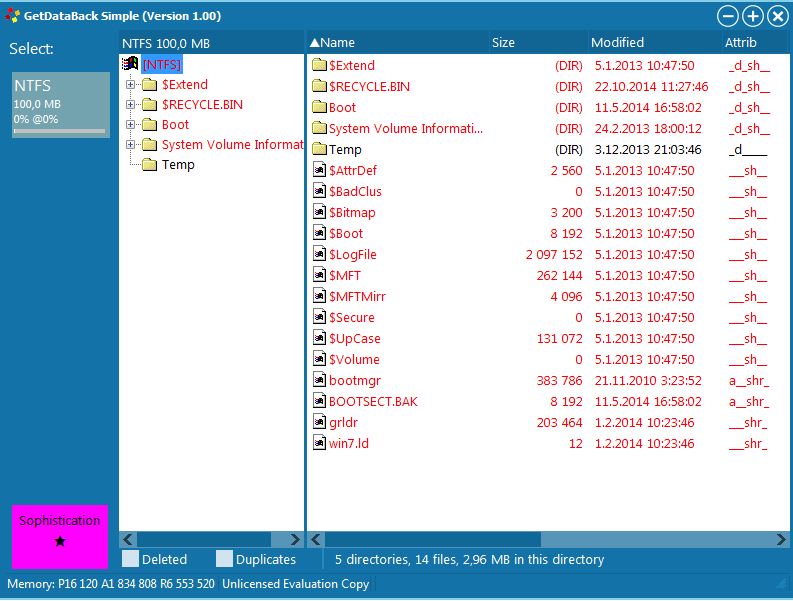Click file list scroll left arrow
The image size is (793, 601).
tap(316, 539)
